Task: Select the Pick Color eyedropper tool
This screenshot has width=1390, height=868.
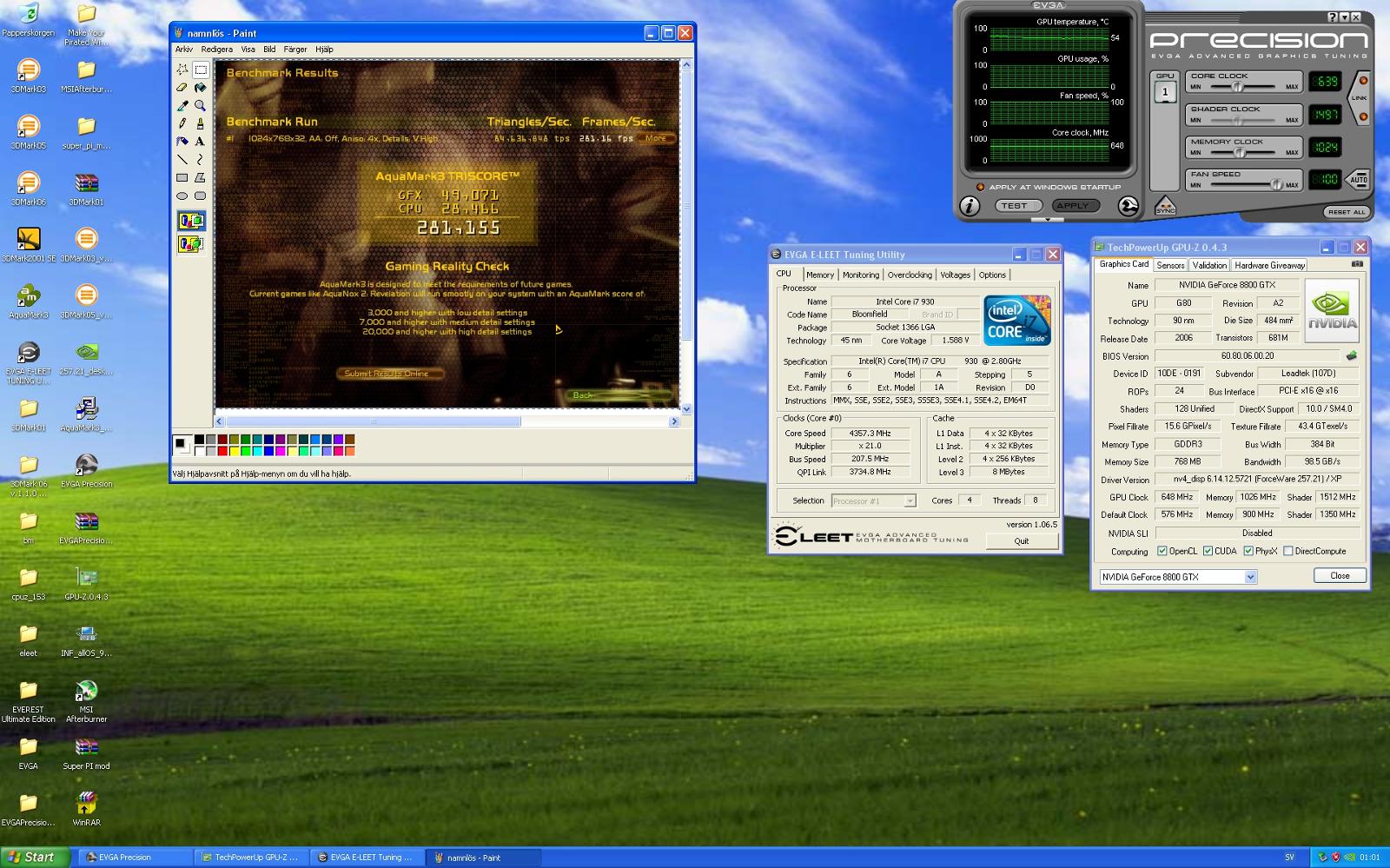Action: click(x=182, y=105)
